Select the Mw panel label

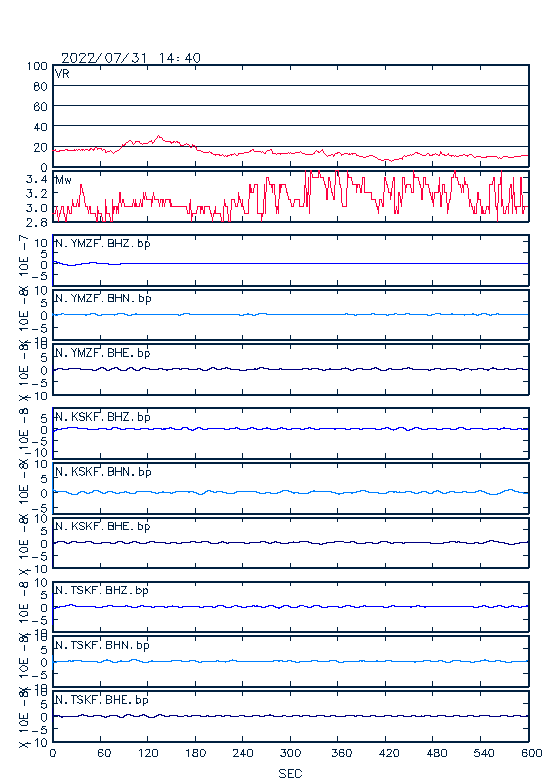[63, 180]
